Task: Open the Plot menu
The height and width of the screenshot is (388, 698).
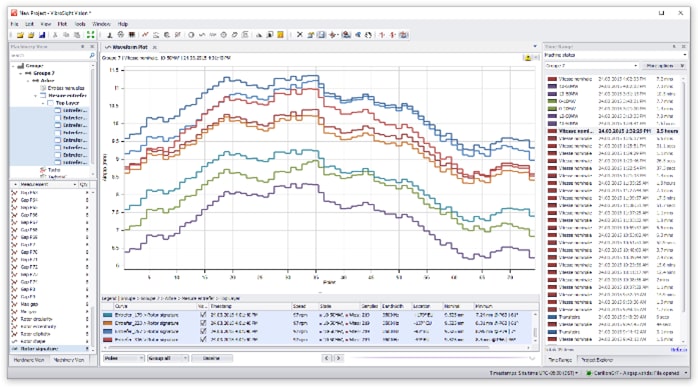Action: (x=62, y=24)
